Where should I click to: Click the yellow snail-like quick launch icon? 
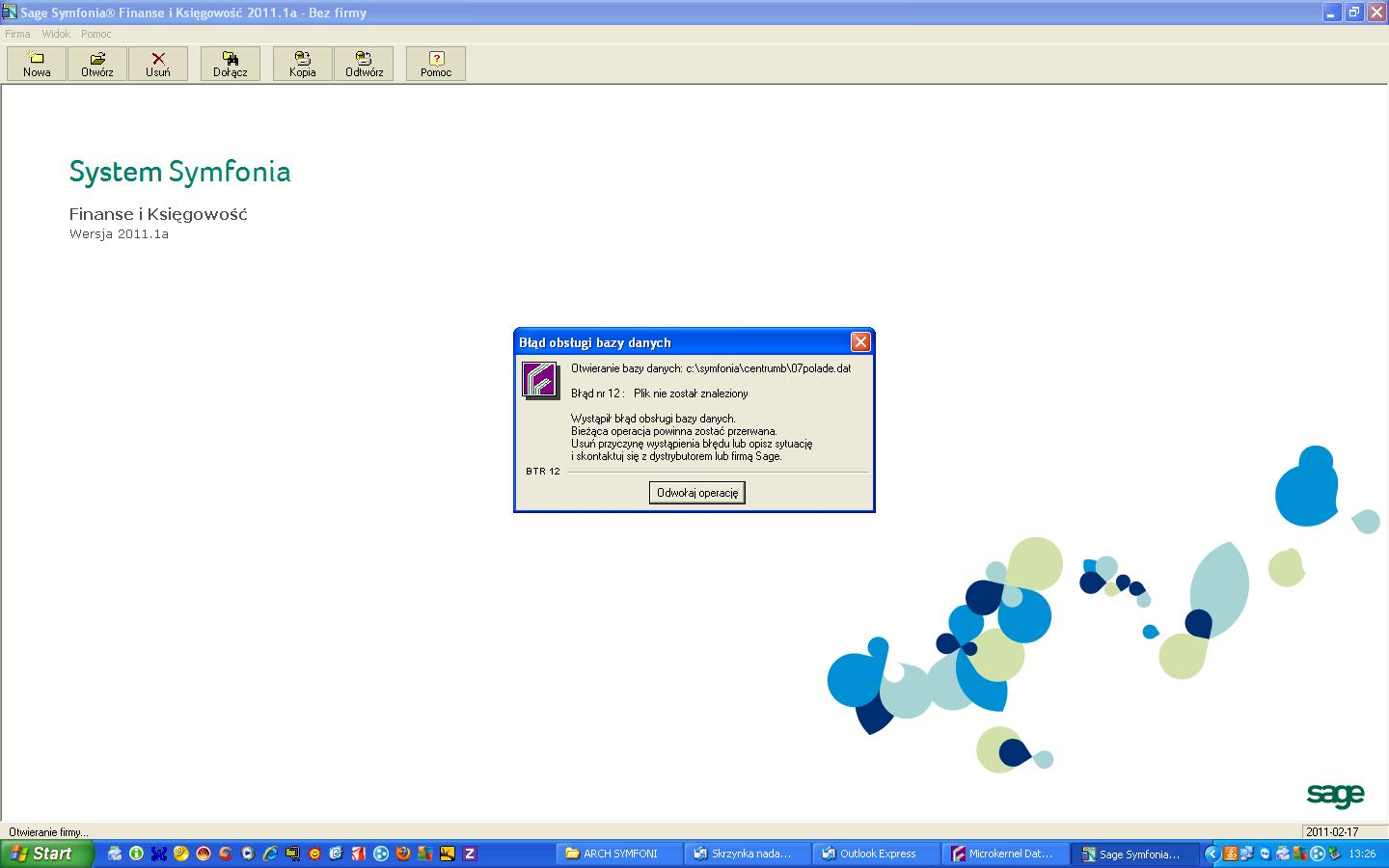pos(181,854)
